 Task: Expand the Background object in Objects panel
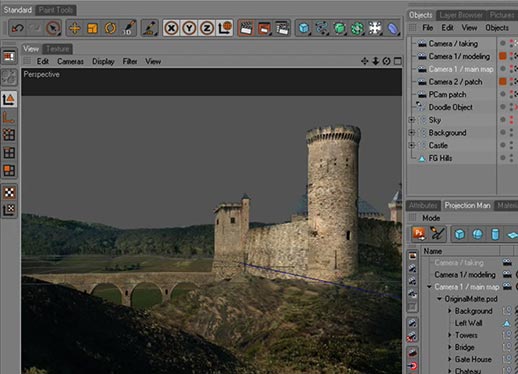412,132
